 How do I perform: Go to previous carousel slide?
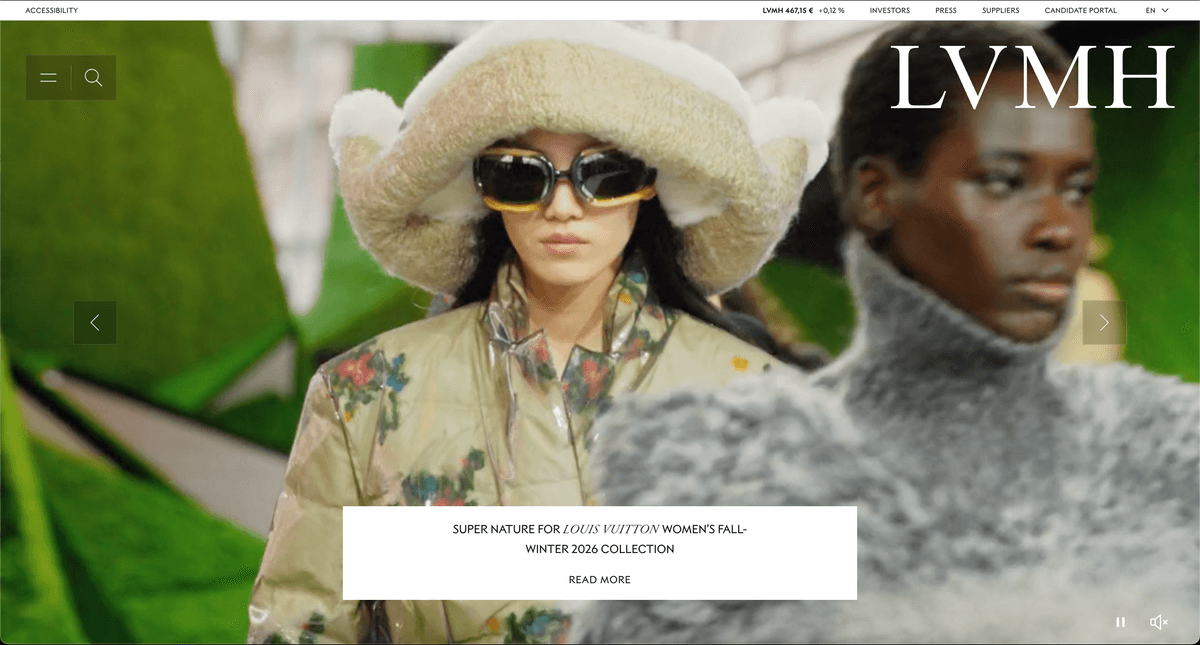pyautogui.click(x=95, y=322)
